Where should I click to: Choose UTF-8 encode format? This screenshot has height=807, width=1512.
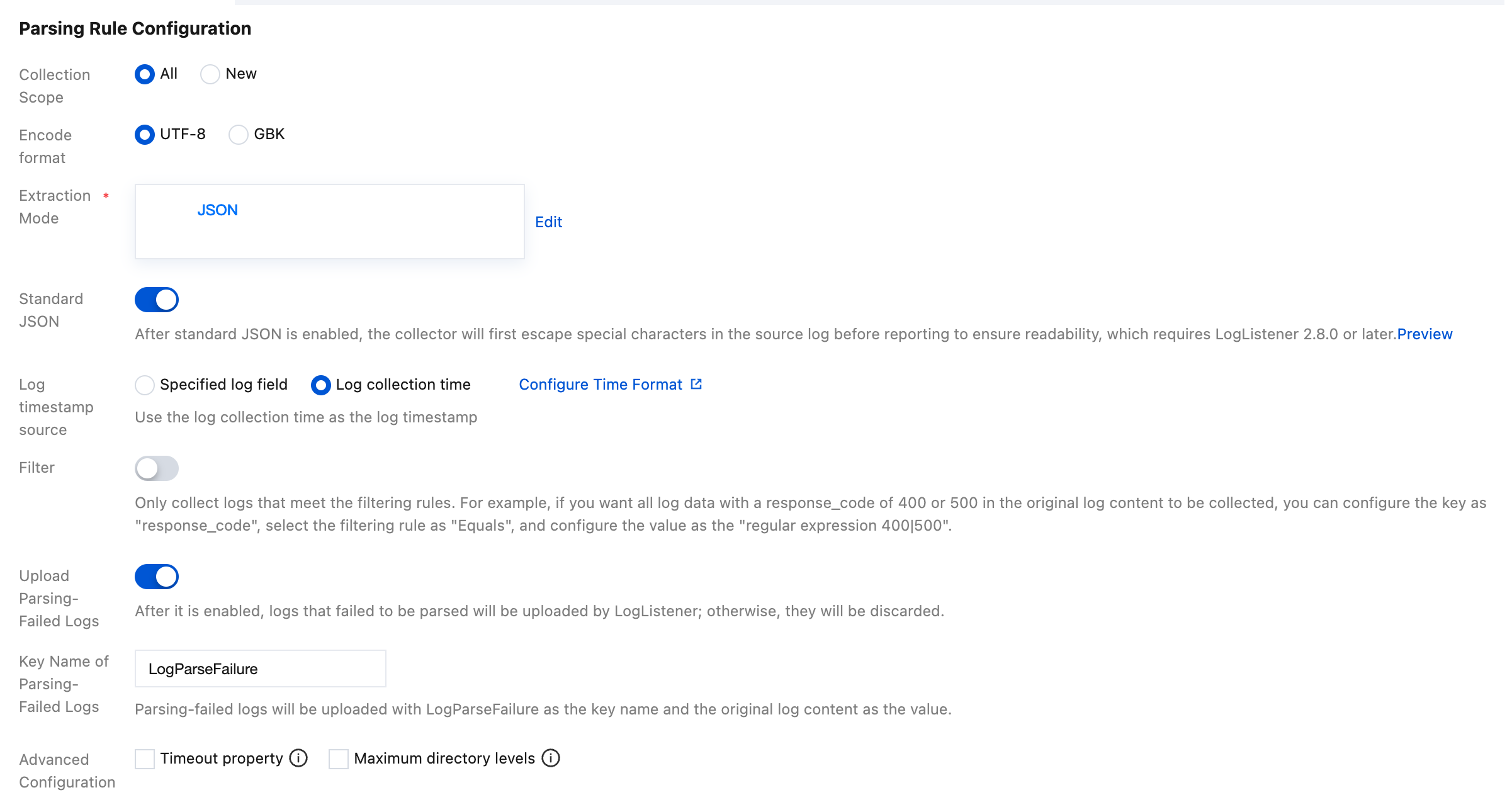coord(145,135)
